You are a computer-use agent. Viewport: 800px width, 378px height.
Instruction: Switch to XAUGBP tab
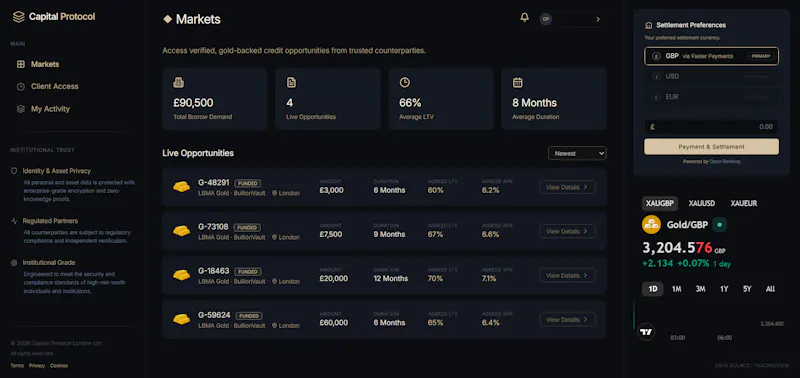(660, 204)
